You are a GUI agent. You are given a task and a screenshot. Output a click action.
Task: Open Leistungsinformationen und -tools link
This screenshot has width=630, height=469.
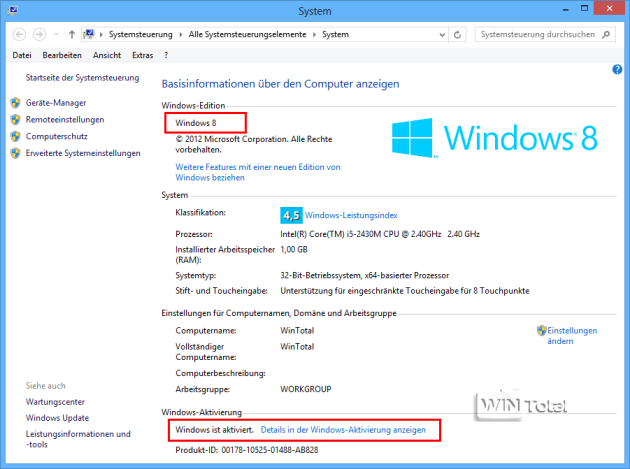78,439
